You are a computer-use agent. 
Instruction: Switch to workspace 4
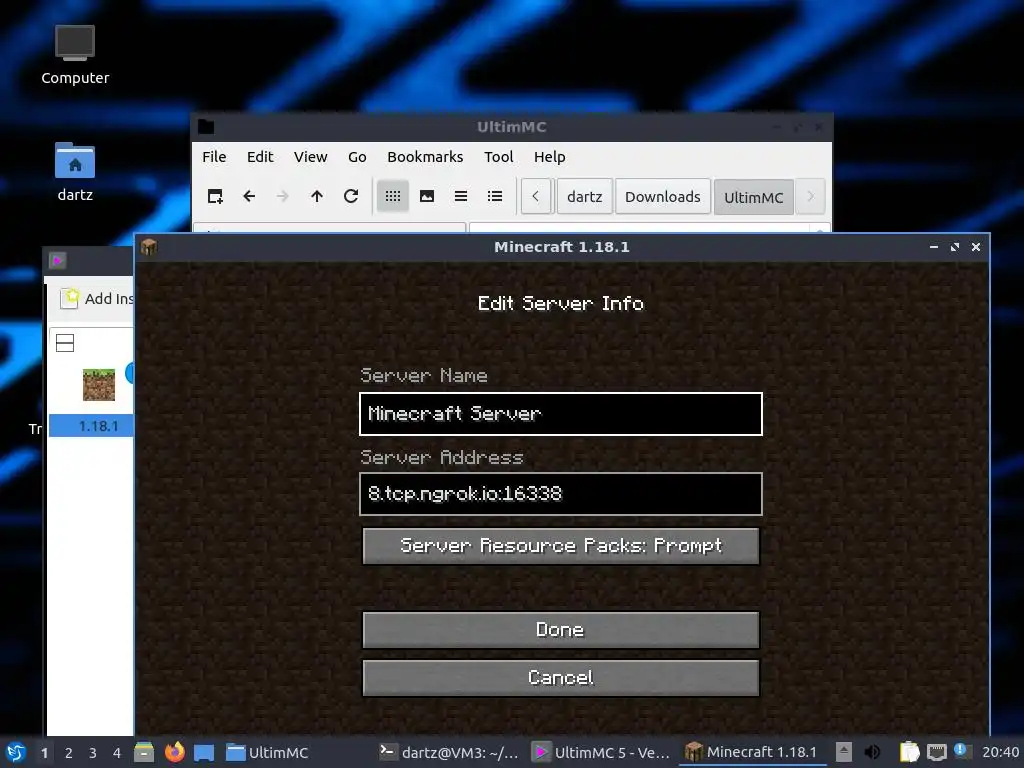click(117, 753)
